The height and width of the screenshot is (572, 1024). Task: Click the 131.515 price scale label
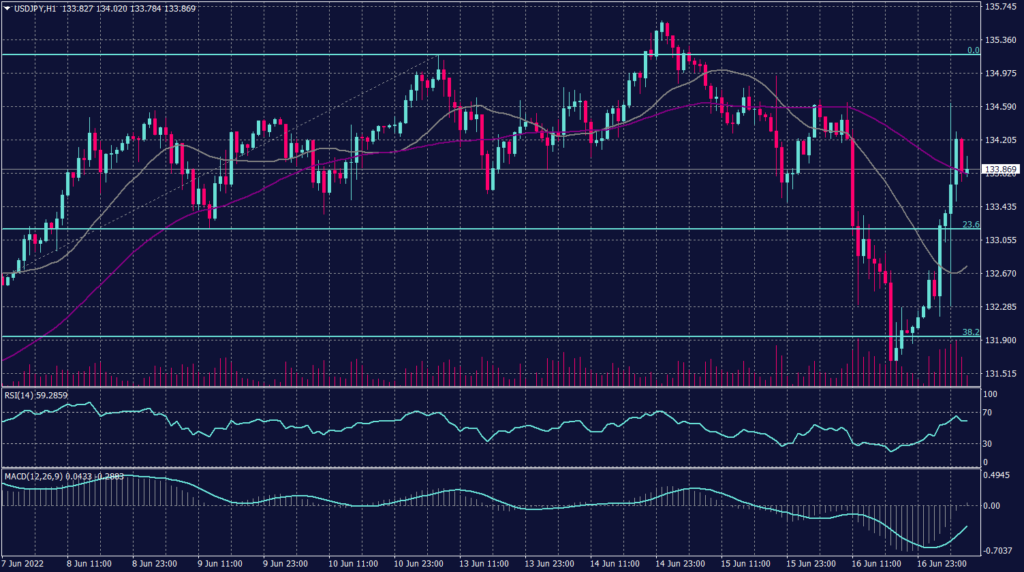(1002, 373)
